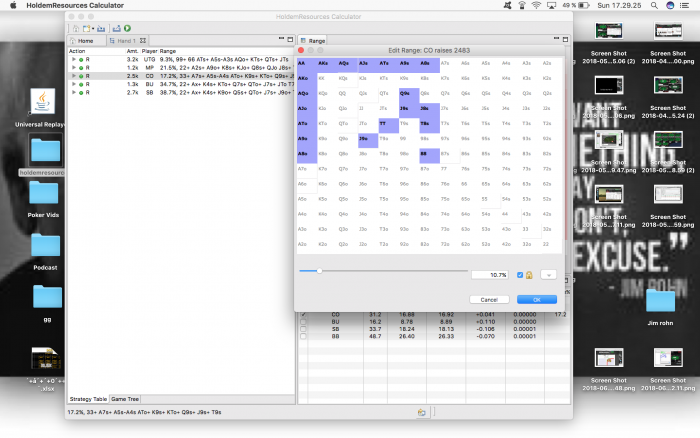Image resolution: width=700 pixels, height=438 pixels.
Task: Switch to the Strategy Table tab
Action: tap(88, 399)
